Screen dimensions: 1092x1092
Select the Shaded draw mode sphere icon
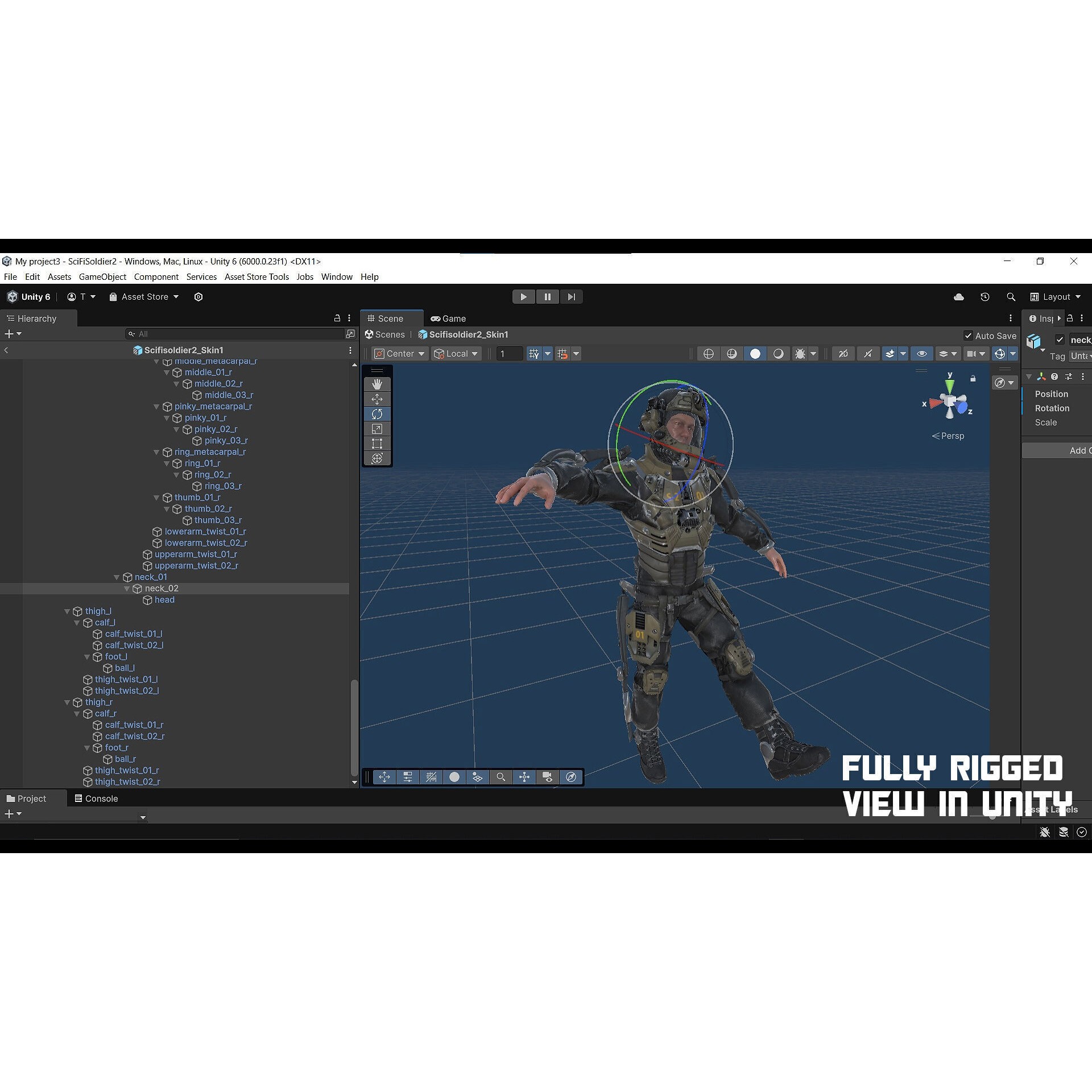click(755, 354)
